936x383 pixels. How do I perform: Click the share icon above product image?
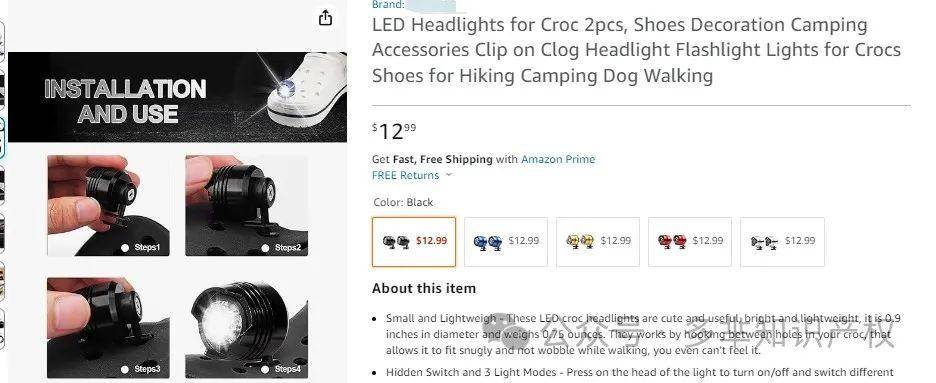325,18
